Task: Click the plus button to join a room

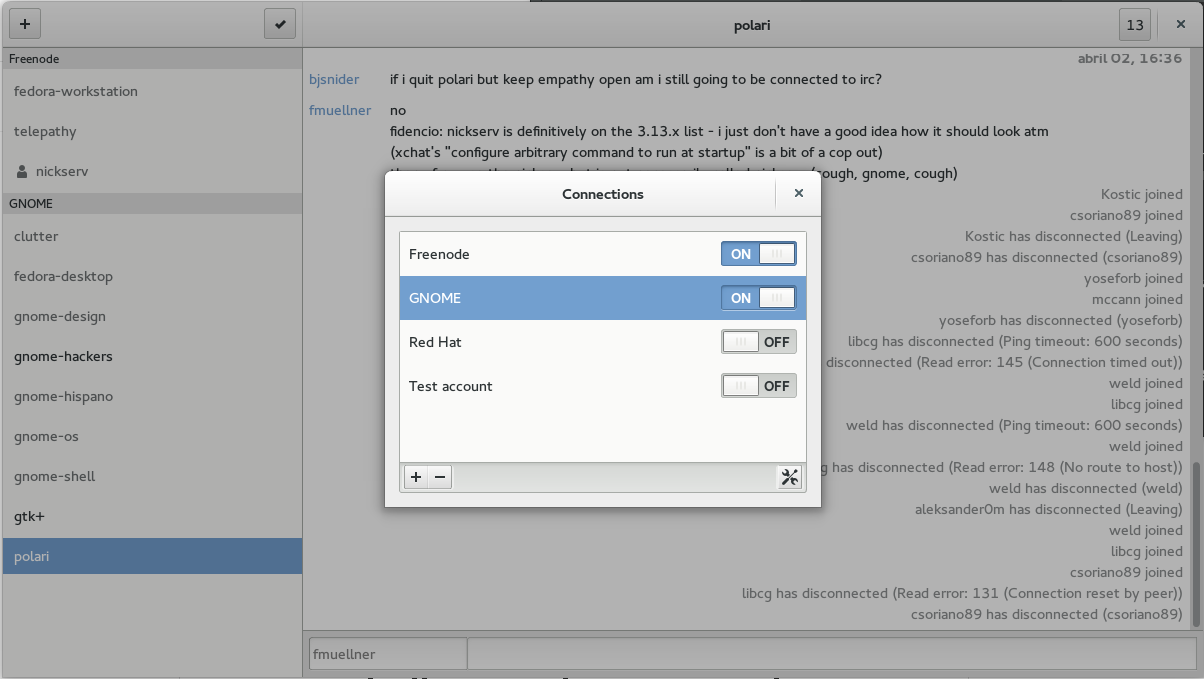Action: pos(25,24)
